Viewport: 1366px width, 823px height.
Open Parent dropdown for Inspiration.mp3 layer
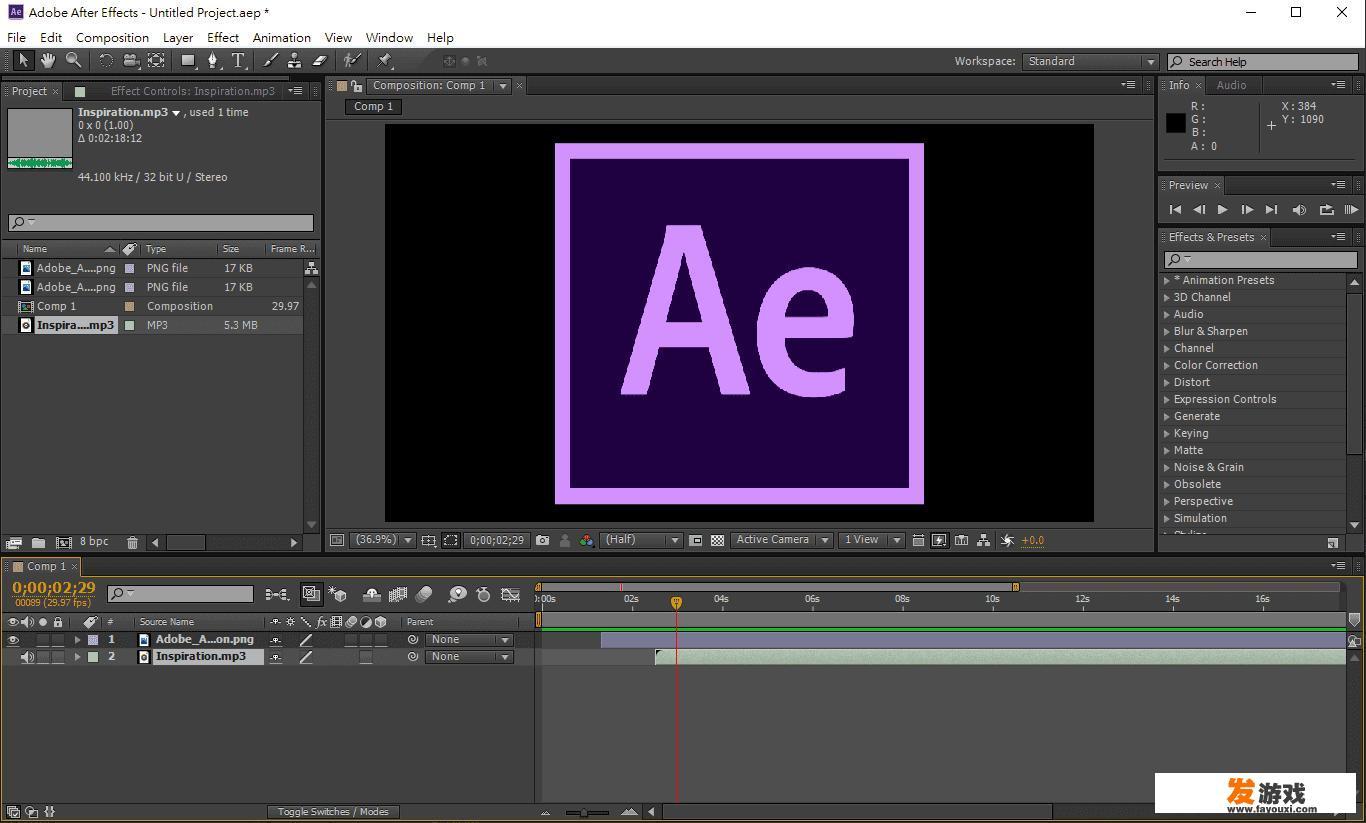[x=469, y=657]
